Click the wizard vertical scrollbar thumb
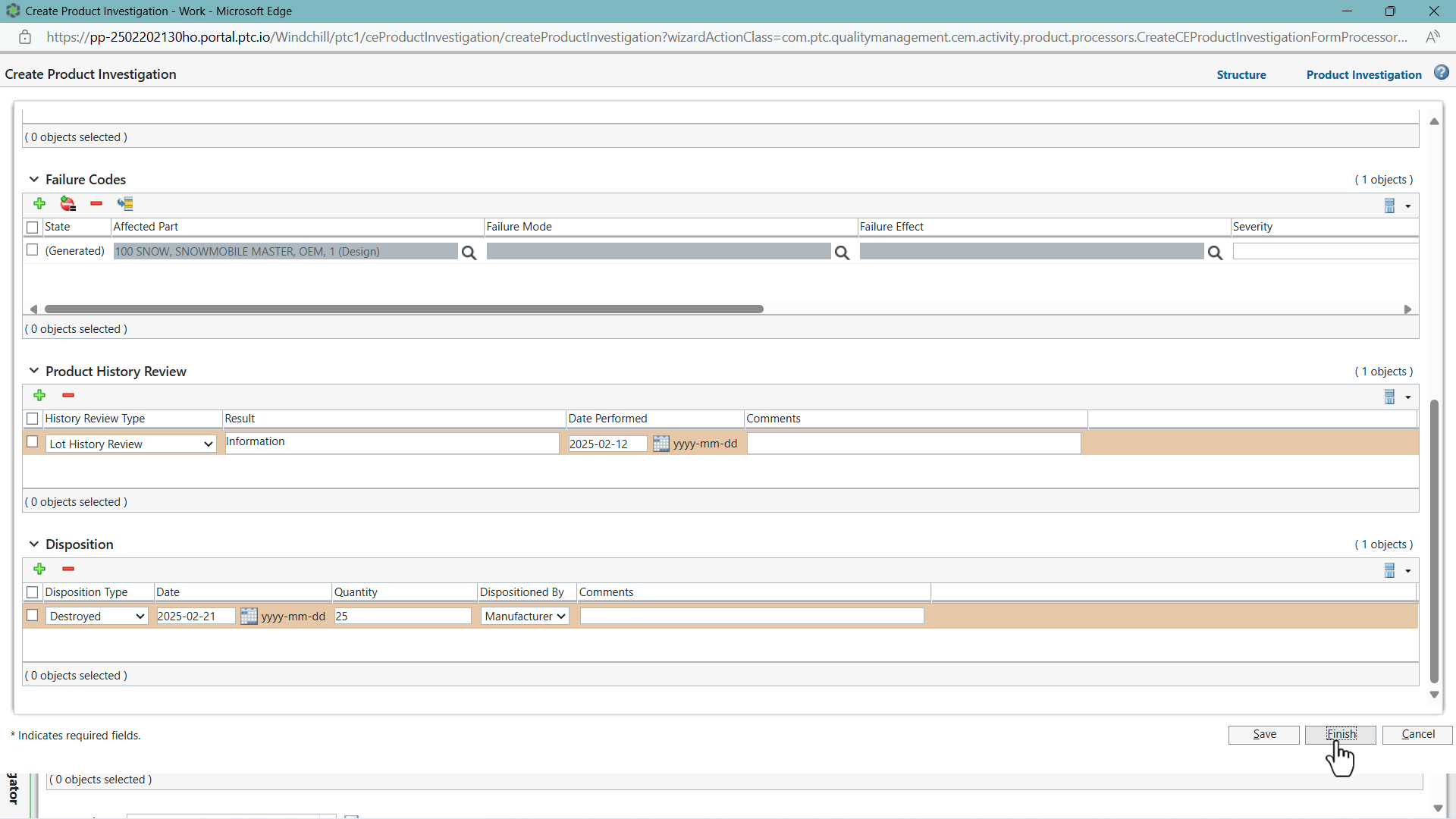Viewport: 1456px width, 819px height. (x=1434, y=541)
